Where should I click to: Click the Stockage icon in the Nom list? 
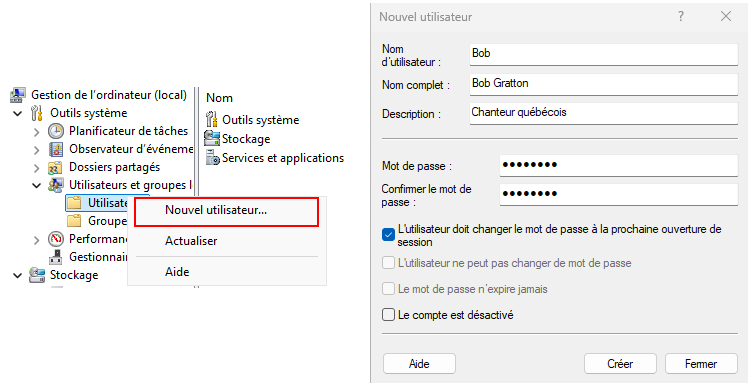coord(212,139)
